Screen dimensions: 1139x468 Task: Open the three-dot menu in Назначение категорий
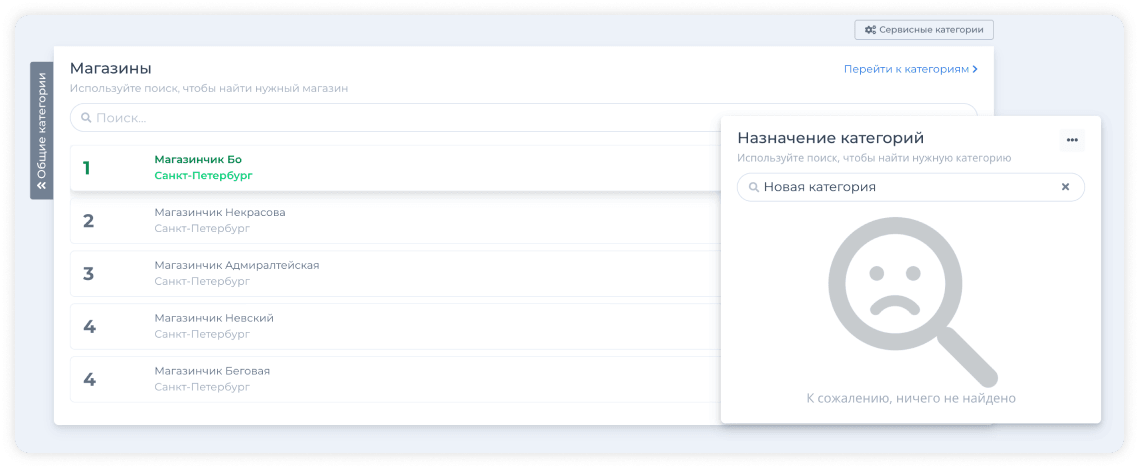click(x=1072, y=140)
